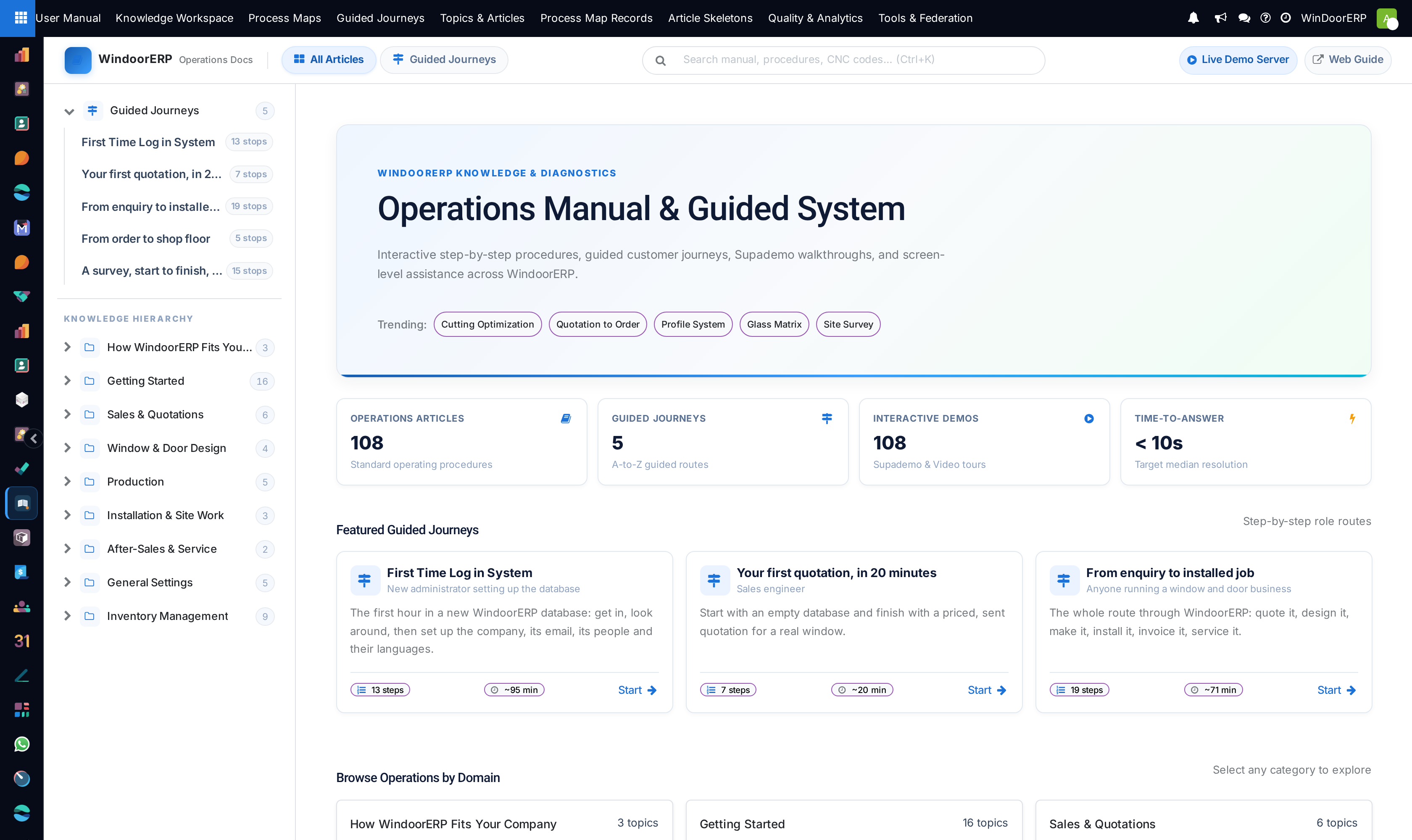1412x840 pixels.
Task: Open the people group app in sidebar
Action: click(21, 607)
